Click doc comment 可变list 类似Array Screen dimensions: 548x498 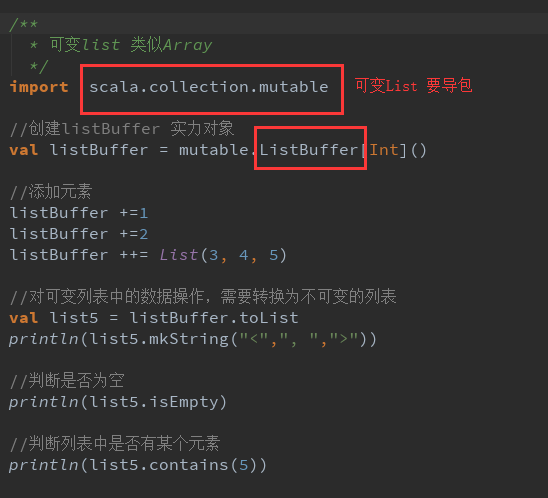tap(131, 45)
